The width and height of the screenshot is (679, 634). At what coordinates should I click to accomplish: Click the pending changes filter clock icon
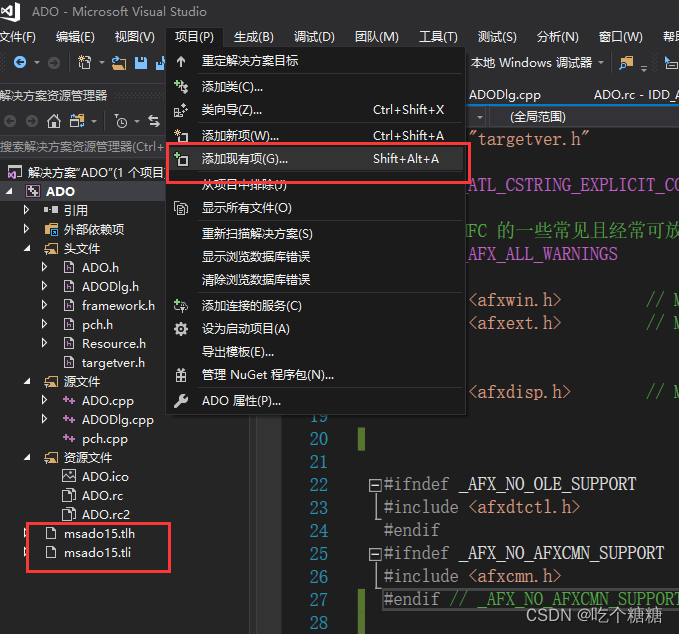click(121, 122)
